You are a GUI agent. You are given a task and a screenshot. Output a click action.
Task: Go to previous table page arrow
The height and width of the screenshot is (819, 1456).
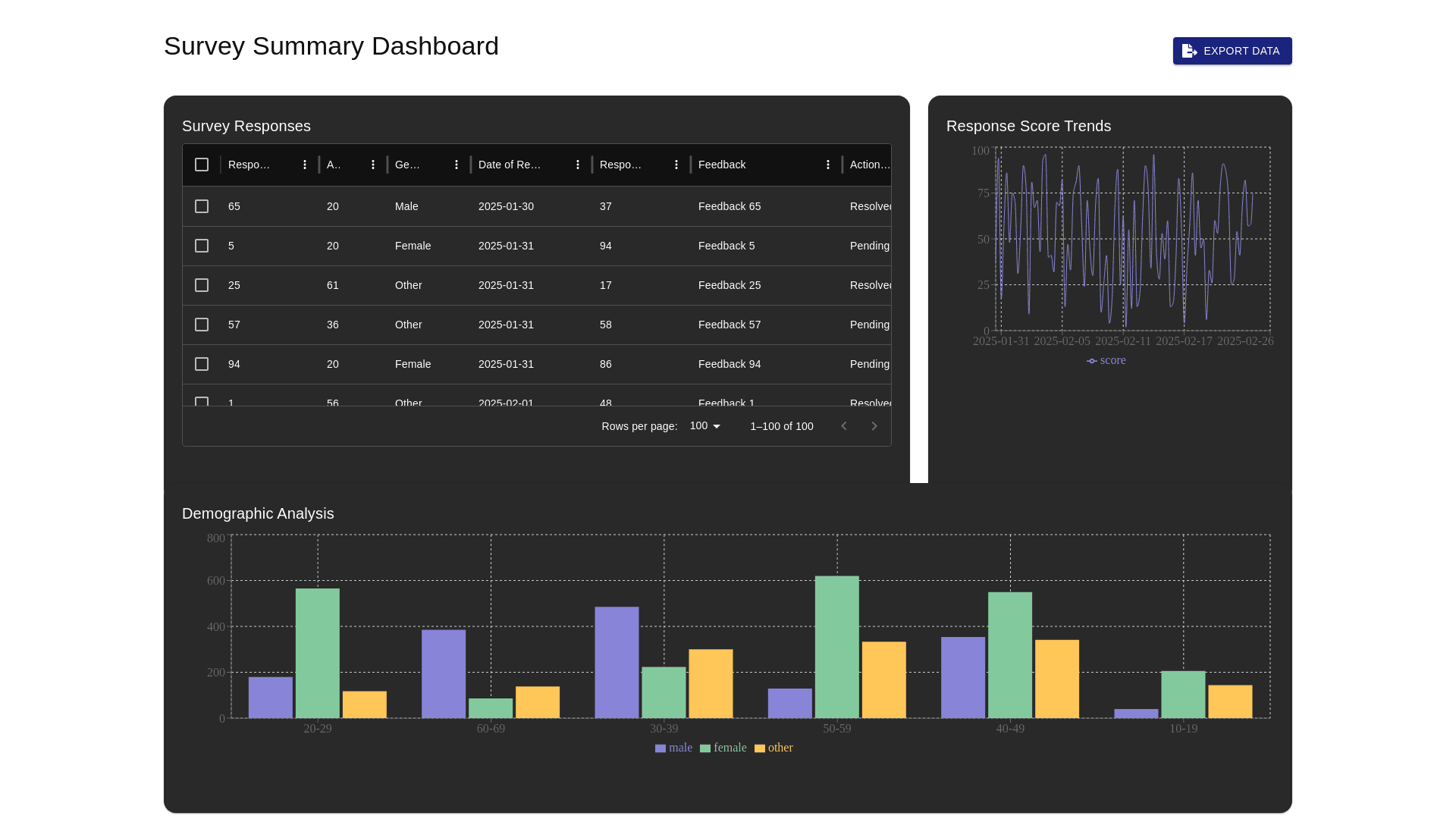pos(844,426)
